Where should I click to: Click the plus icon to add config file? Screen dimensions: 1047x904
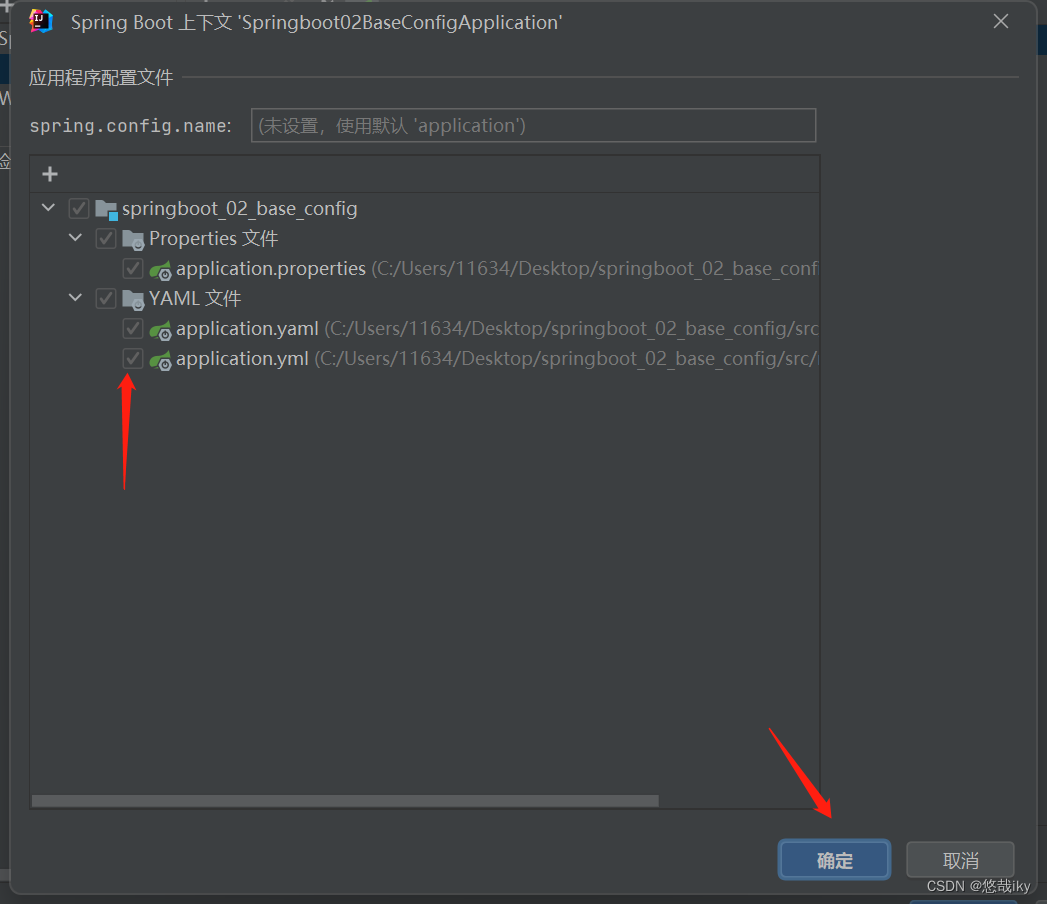[x=50, y=174]
